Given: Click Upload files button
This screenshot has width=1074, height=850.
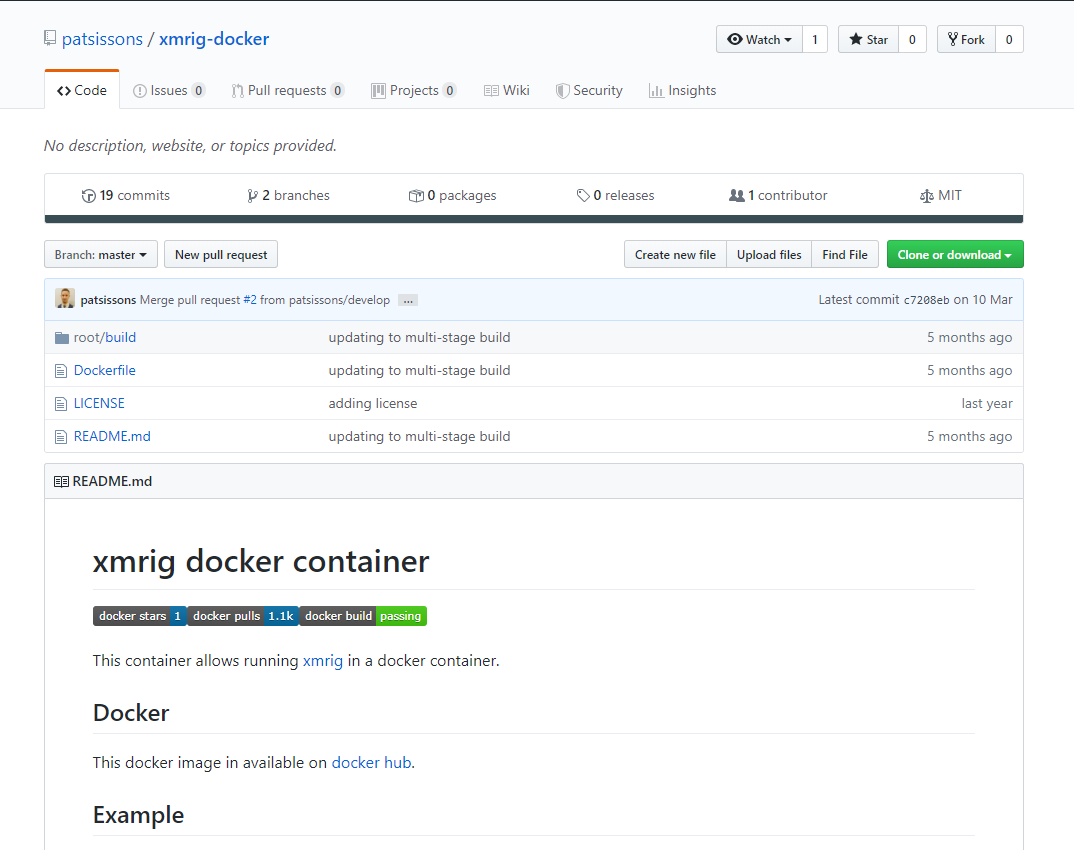Looking at the screenshot, I should click(769, 255).
